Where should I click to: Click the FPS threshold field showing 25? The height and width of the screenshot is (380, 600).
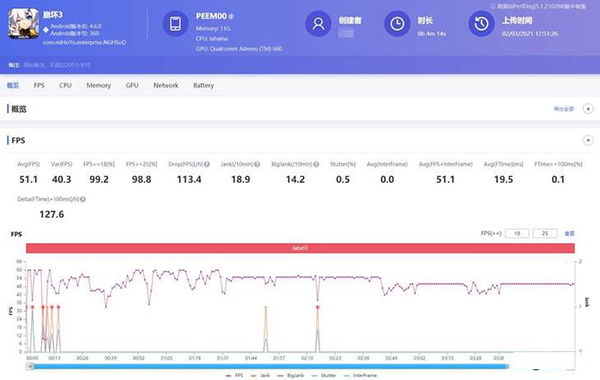click(x=545, y=233)
